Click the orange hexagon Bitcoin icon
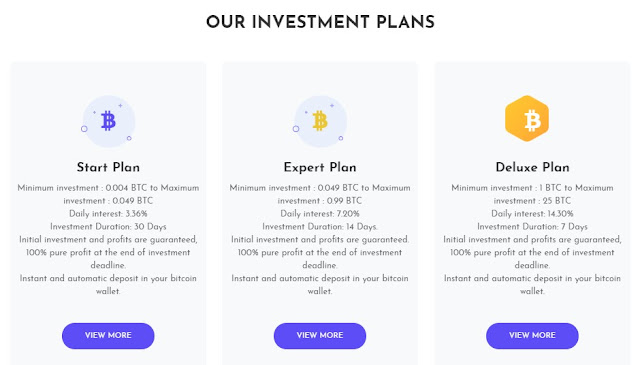This screenshot has height=365, width=640. pyautogui.click(x=527, y=118)
